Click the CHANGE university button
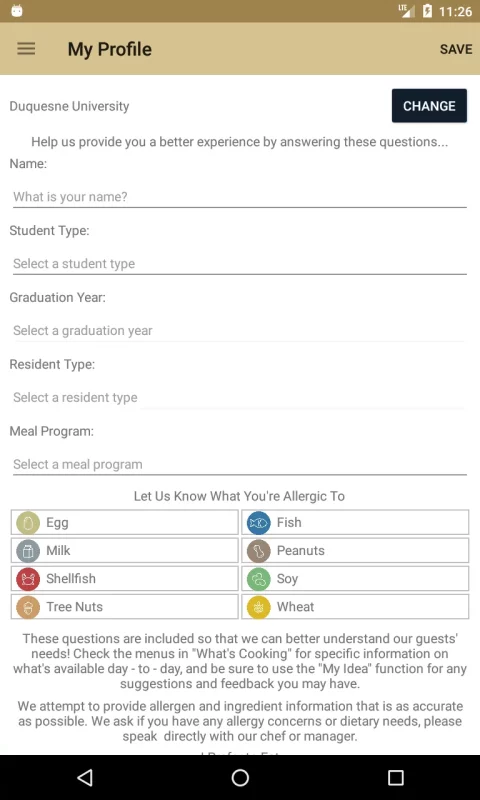Screen dimensions: 480x800 click(429, 106)
